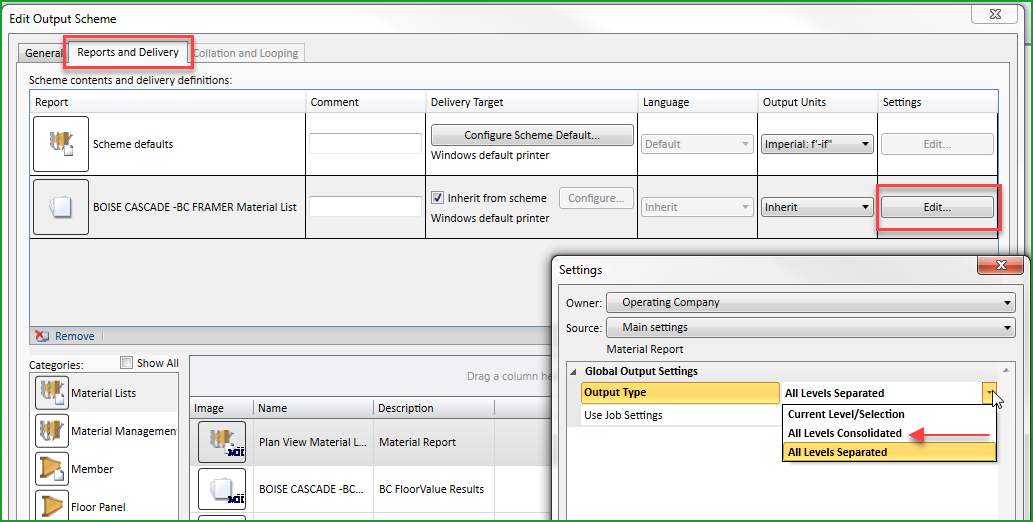This screenshot has width=1033, height=522.
Task: Click the Remove link
Action: [x=74, y=336]
